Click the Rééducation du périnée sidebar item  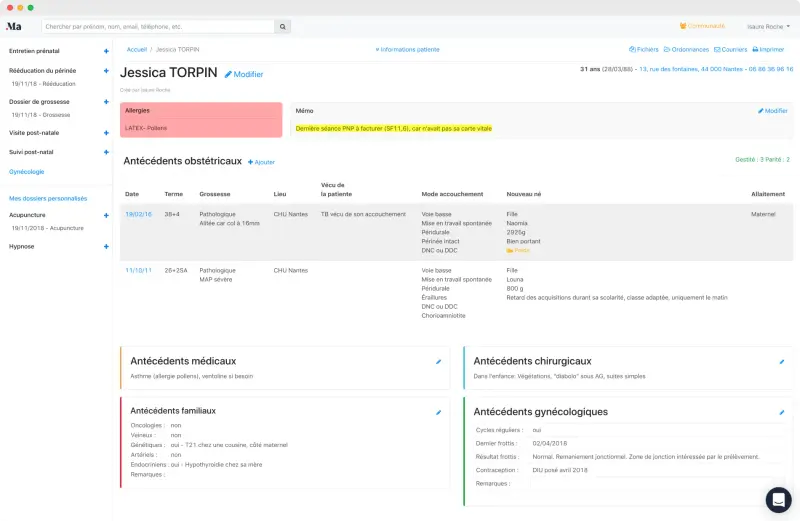(42, 71)
